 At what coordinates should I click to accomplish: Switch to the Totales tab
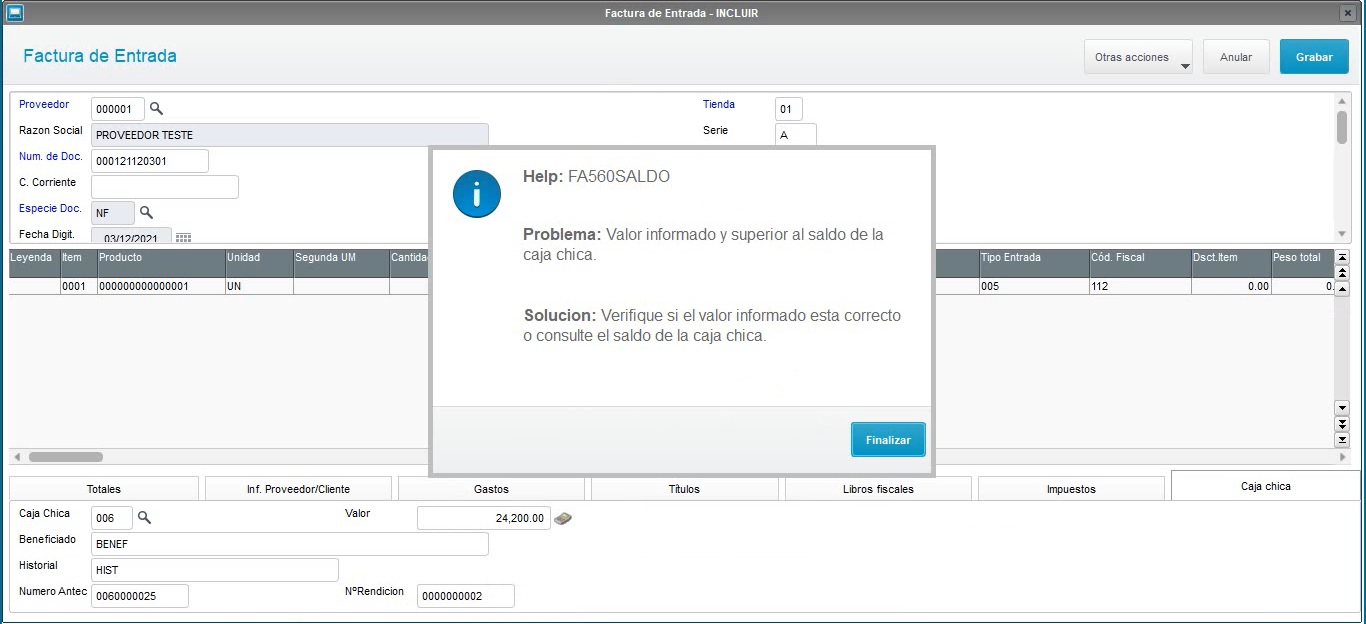click(x=104, y=489)
